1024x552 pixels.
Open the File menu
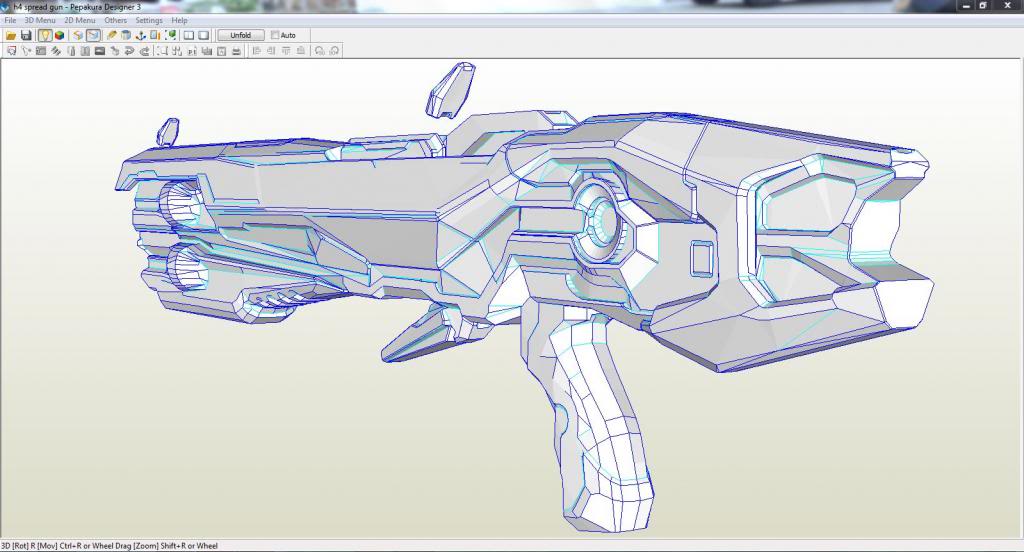(10, 20)
